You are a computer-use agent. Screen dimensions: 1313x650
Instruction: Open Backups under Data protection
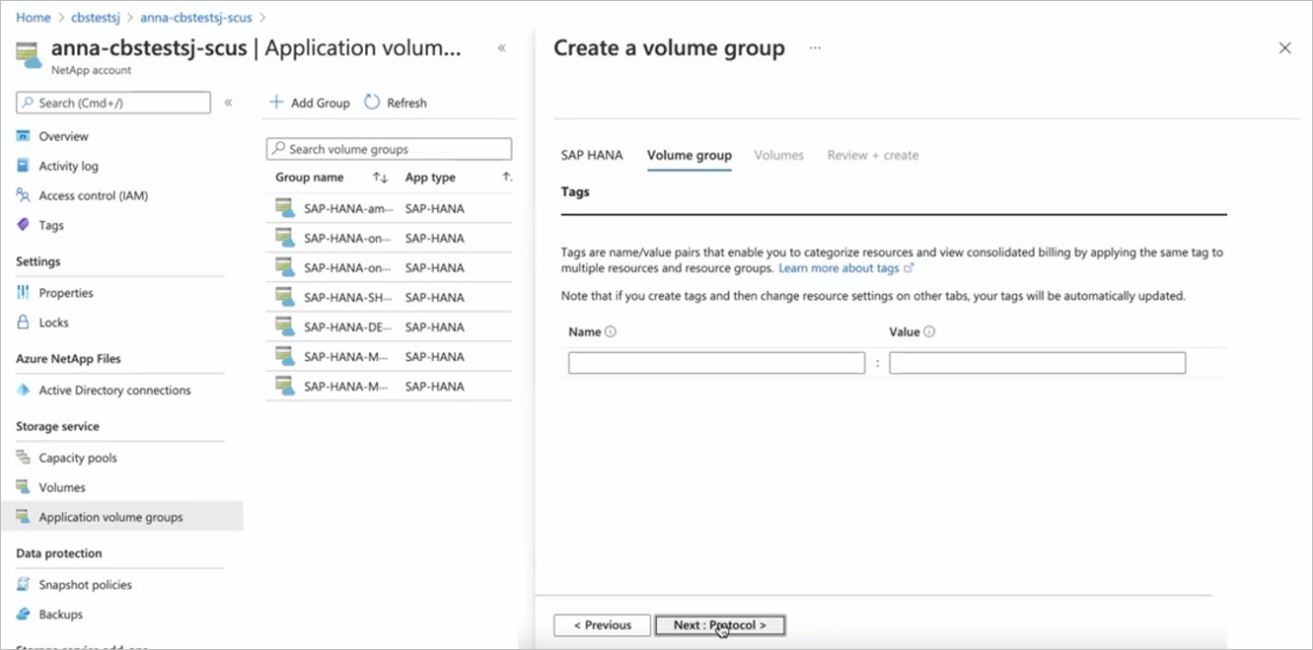pos(60,614)
